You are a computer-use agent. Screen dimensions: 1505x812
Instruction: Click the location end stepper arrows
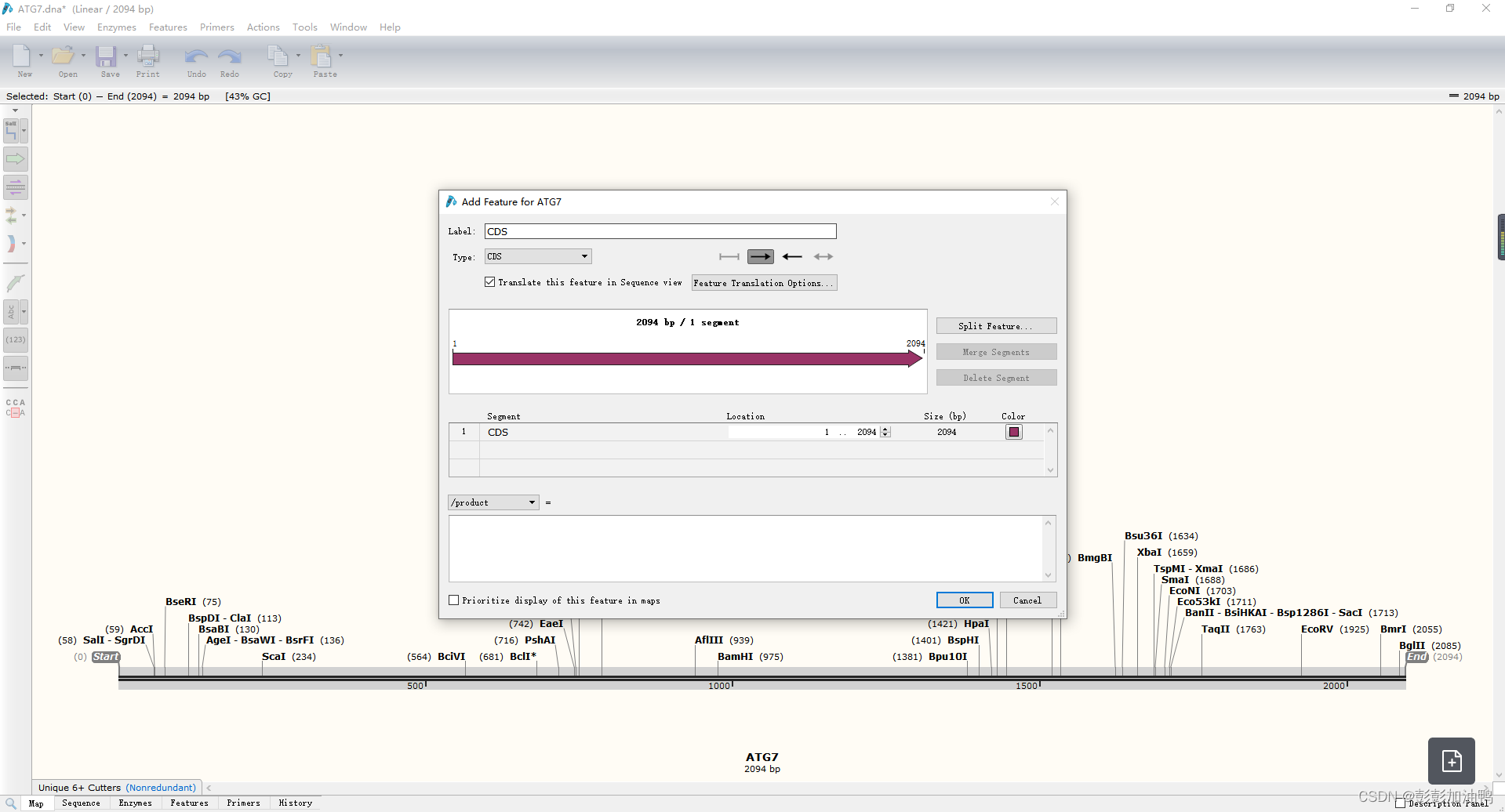pyautogui.click(x=885, y=432)
